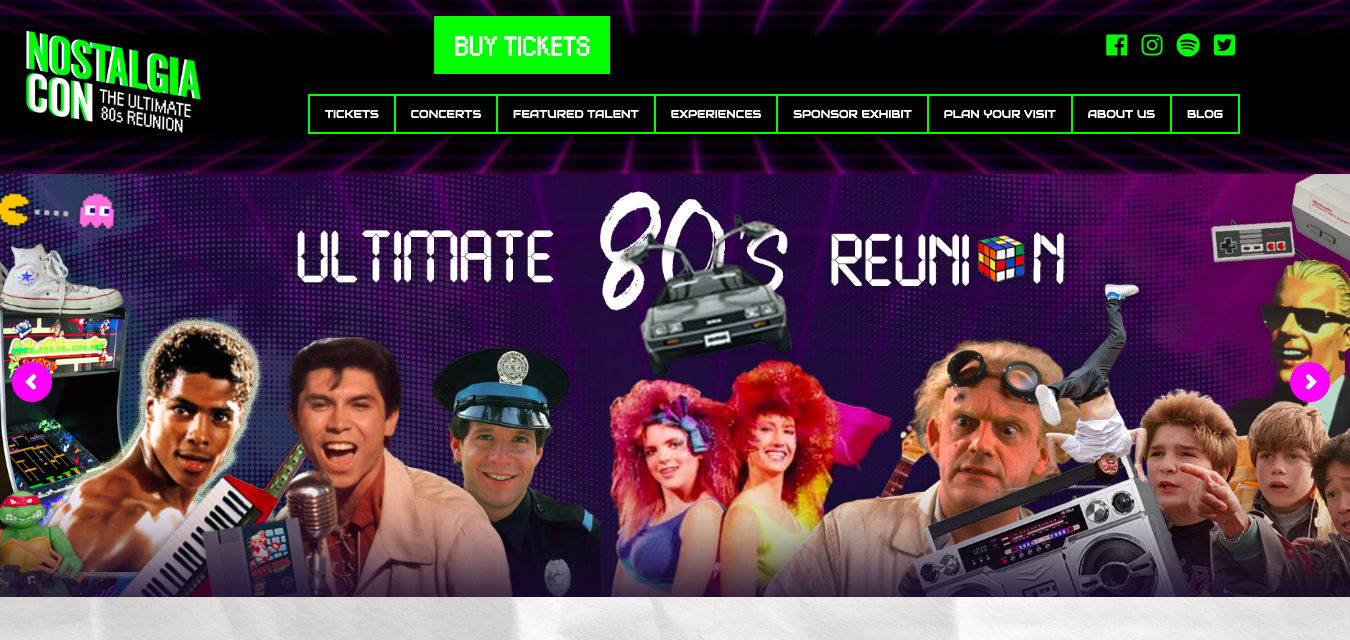
Task: Open the Concerts menu item
Action: pos(446,114)
